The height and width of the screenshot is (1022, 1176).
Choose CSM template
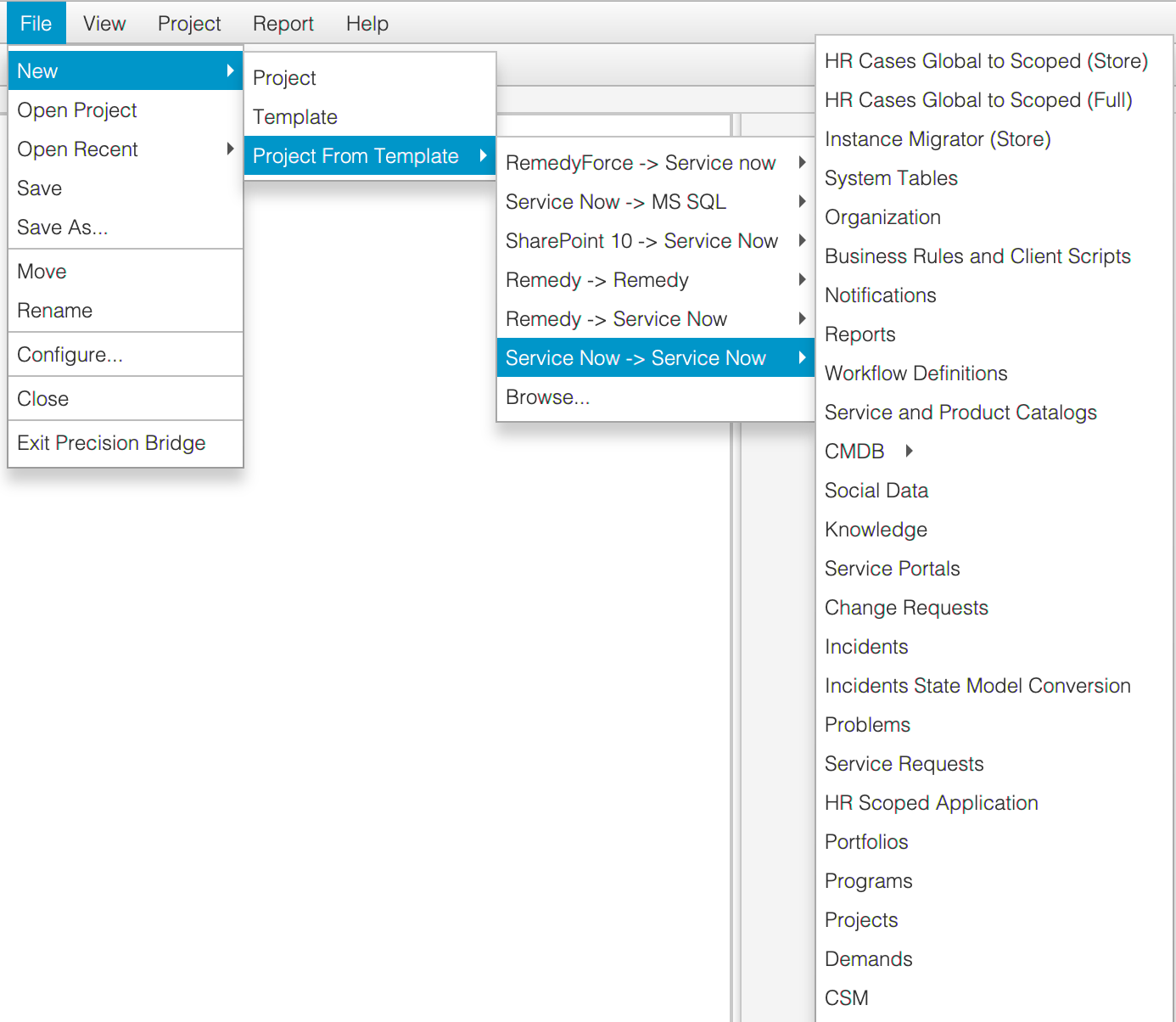(994, 997)
